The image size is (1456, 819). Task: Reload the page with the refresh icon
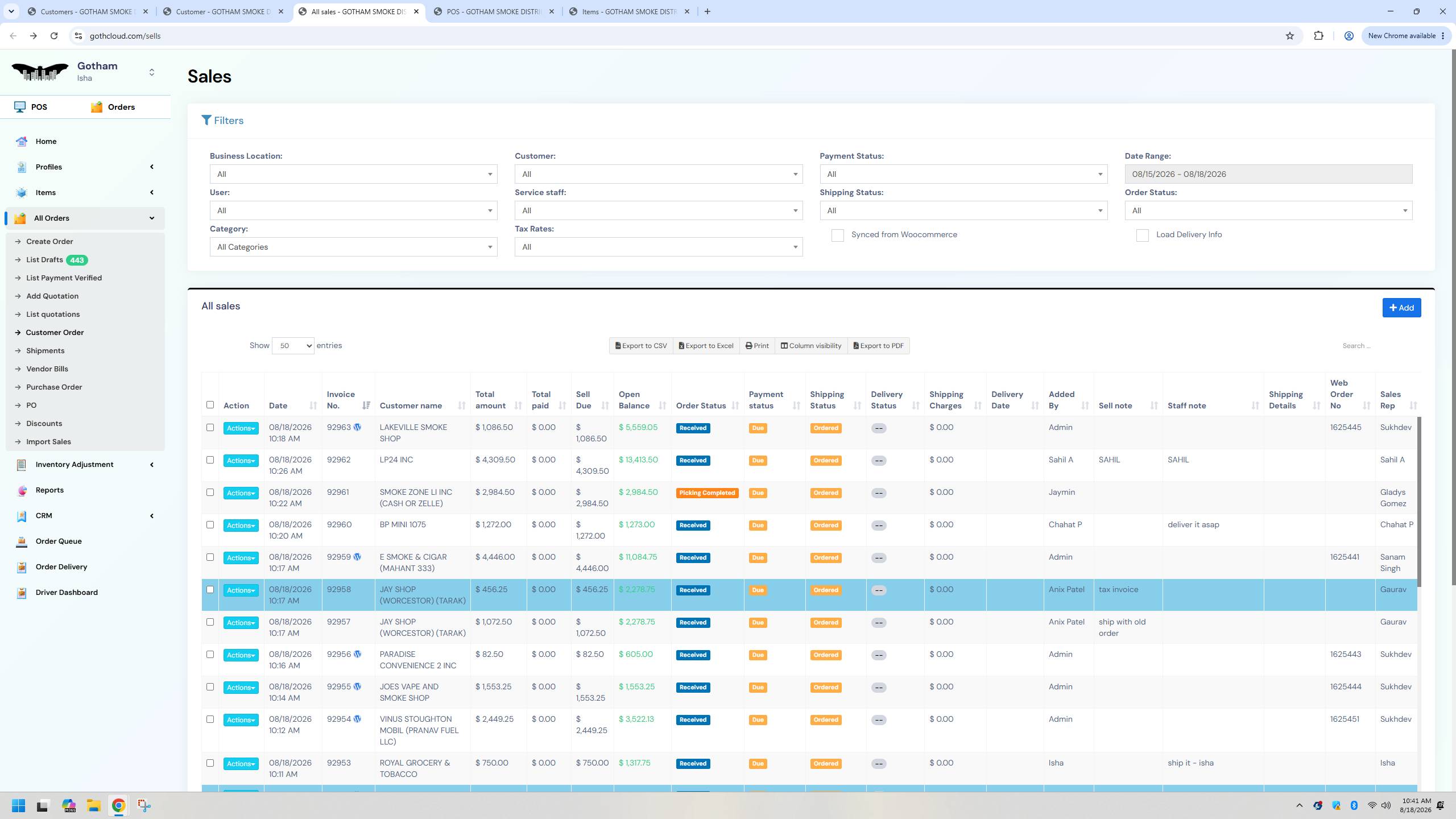coord(54,36)
